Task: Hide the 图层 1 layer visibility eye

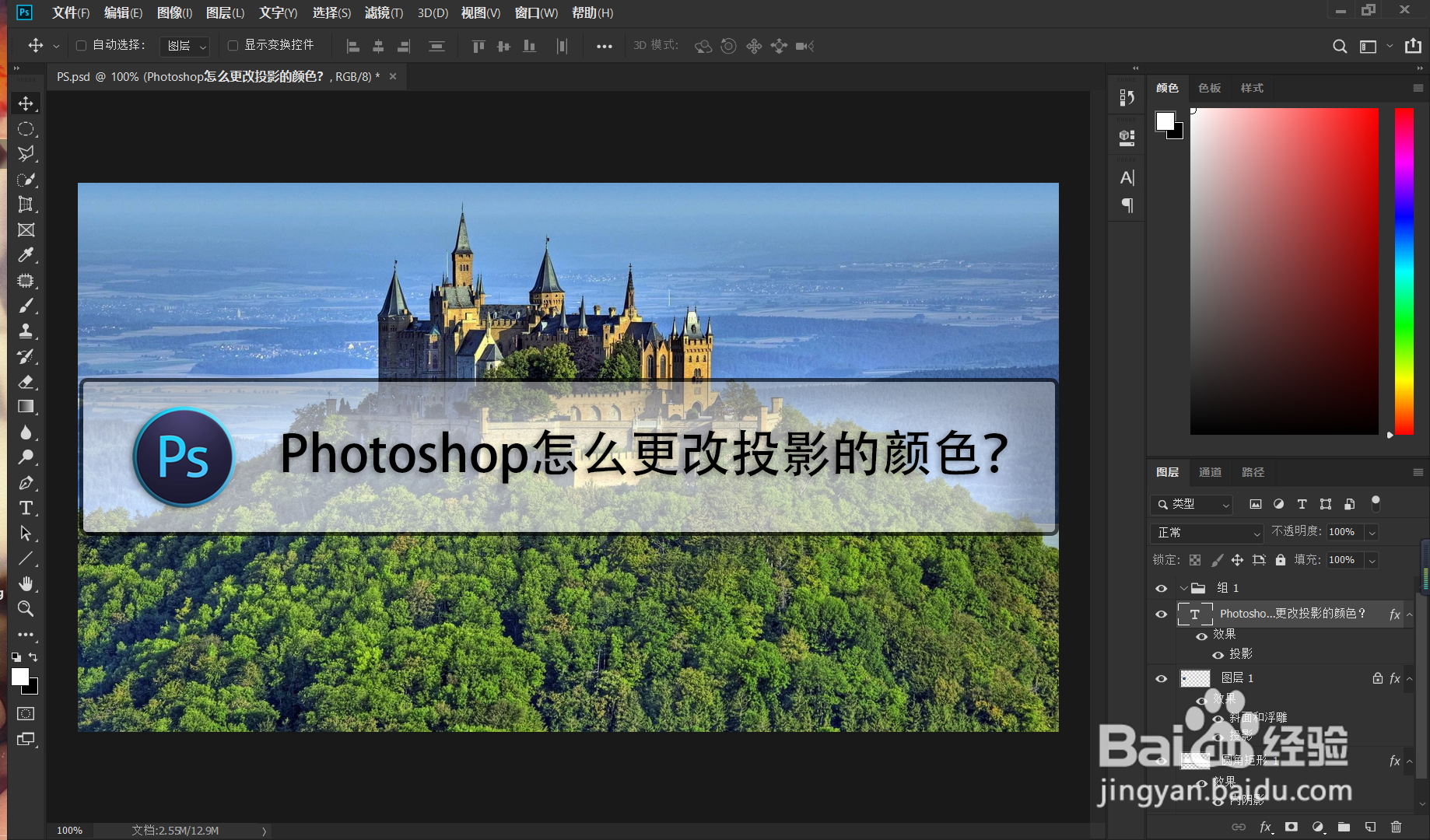Action: 1162,677
